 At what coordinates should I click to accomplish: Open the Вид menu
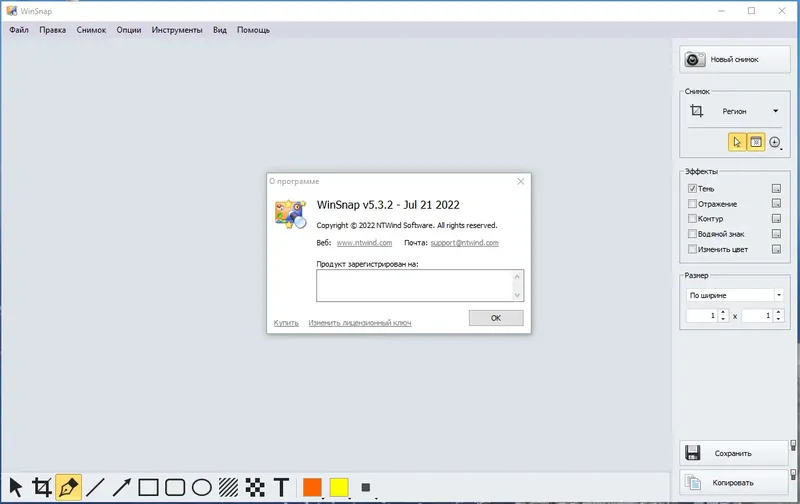click(x=220, y=30)
